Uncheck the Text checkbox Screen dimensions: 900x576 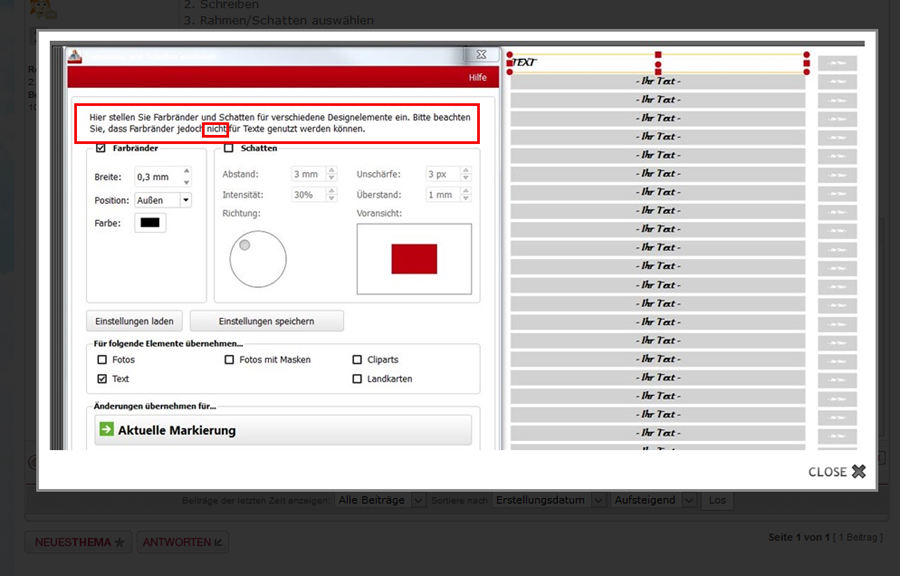point(102,379)
